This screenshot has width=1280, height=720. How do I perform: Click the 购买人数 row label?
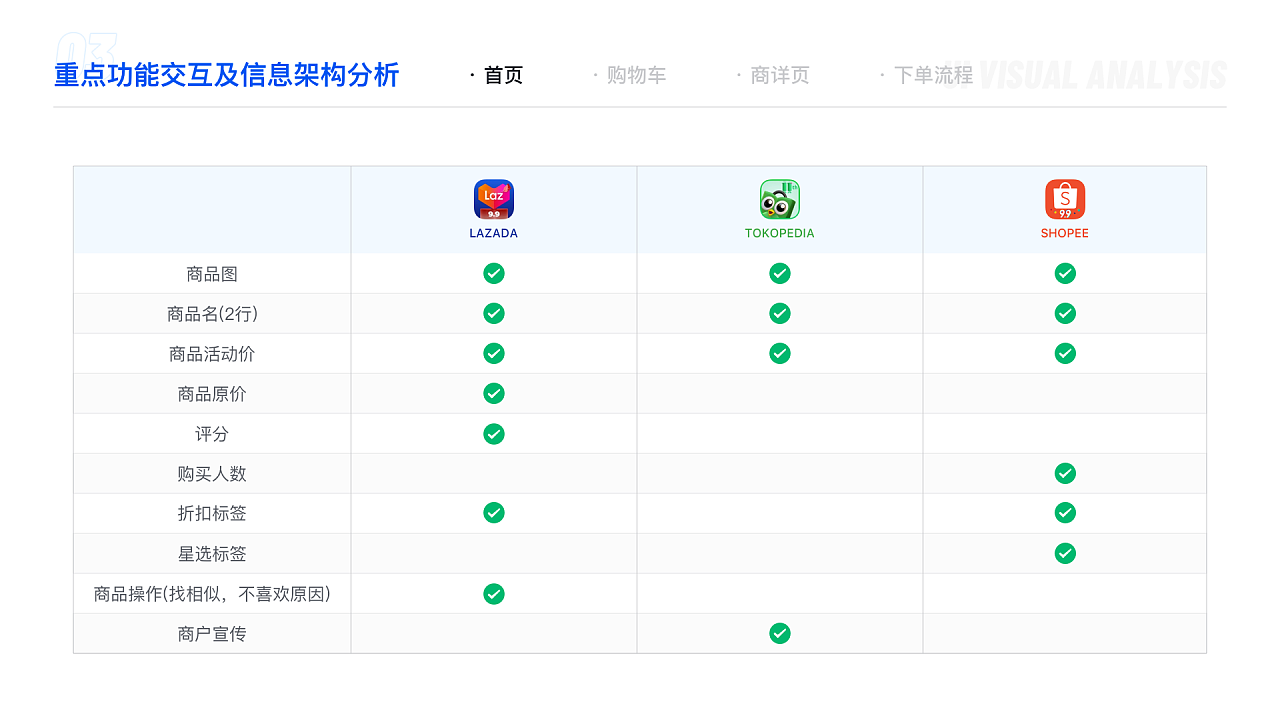pyautogui.click(x=212, y=474)
